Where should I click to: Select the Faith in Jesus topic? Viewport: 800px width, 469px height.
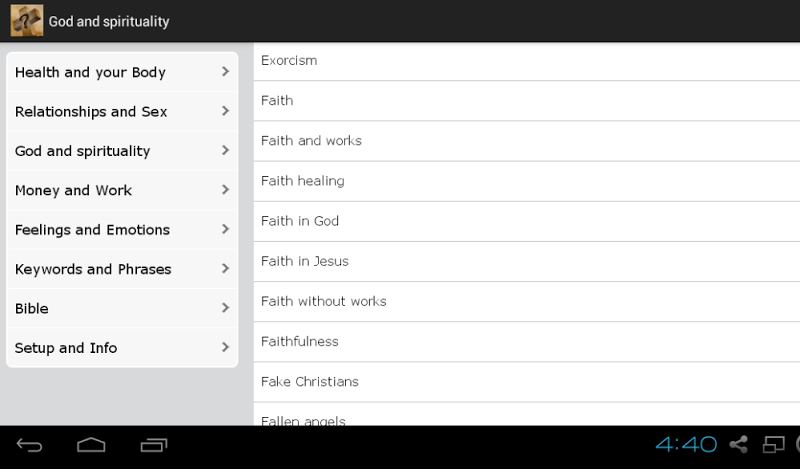coord(527,261)
